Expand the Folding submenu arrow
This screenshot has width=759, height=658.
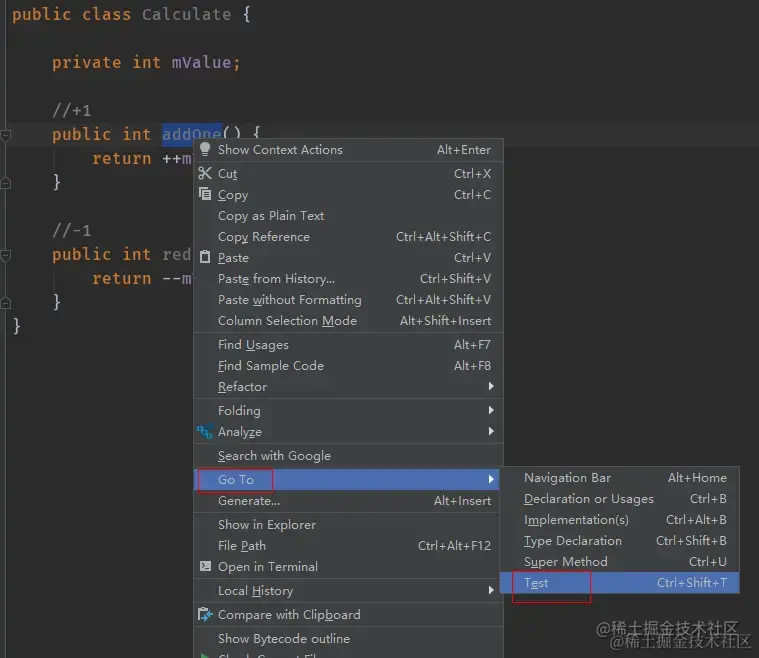click(x=491, y=410)
